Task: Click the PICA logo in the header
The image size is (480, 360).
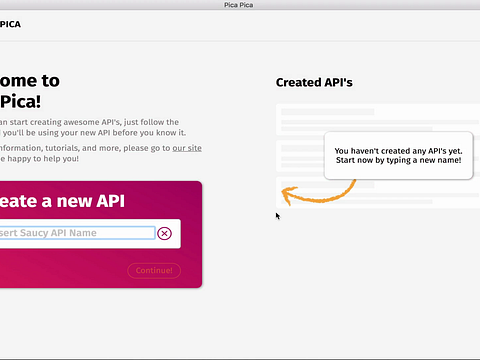Action: tap(10, 24)
